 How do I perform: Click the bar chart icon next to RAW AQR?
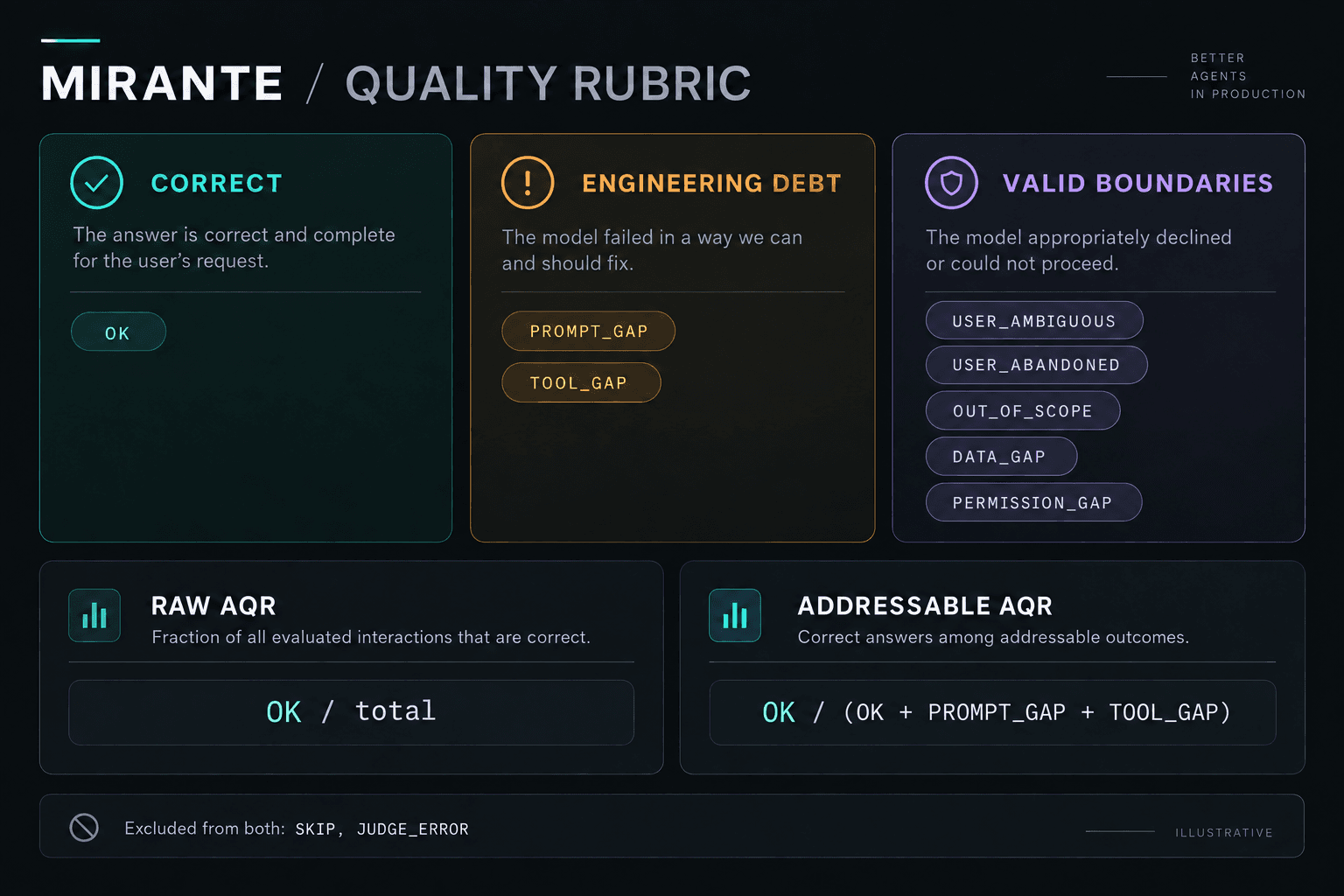coord(94,616)
